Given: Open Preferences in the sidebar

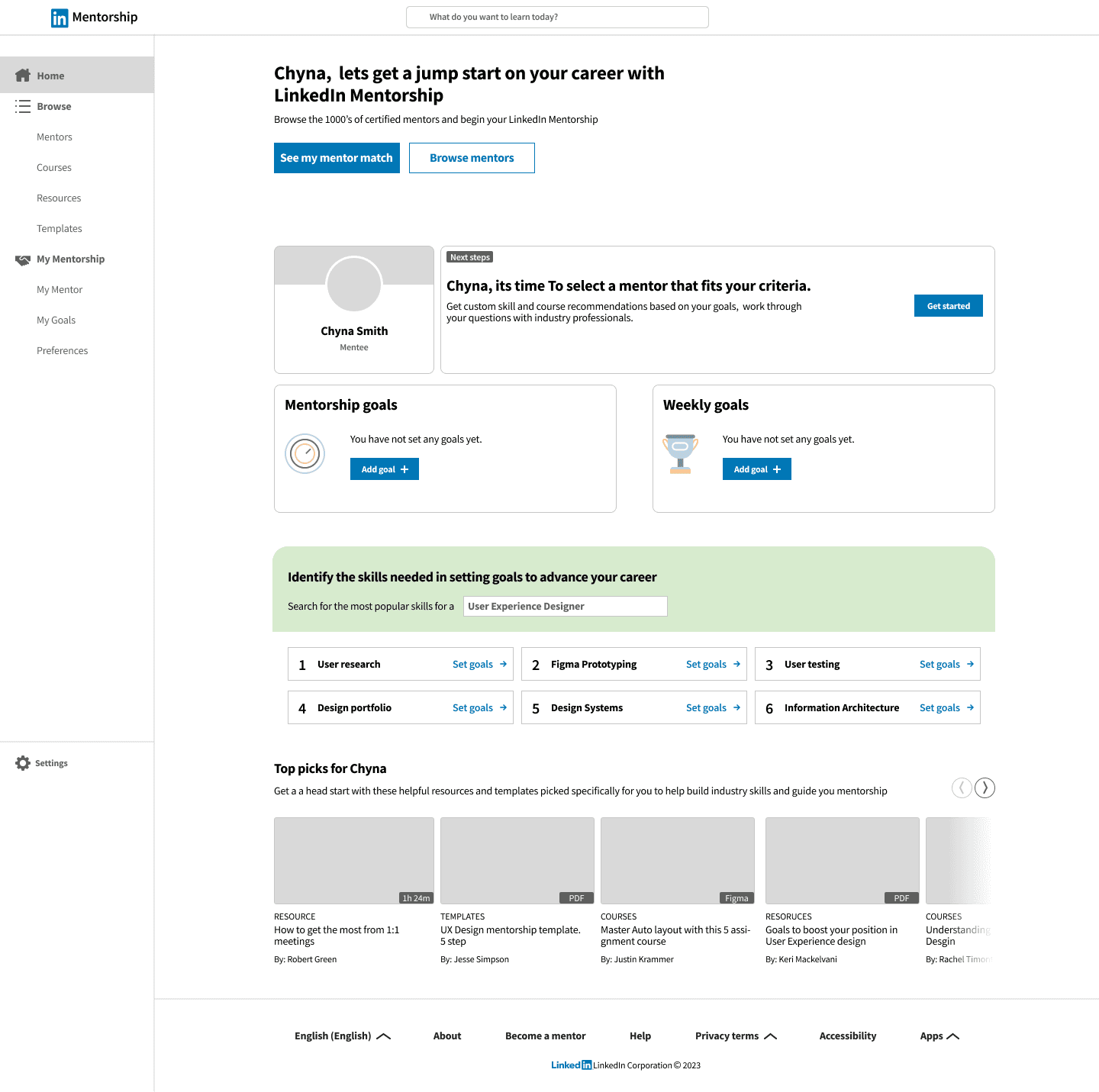Looking at the screenshot, I should point(63,350).
